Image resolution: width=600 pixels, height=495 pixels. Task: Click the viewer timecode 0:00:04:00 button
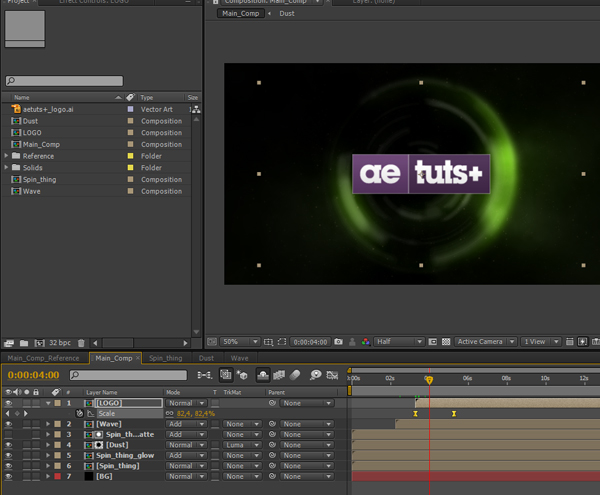(310, 342)
